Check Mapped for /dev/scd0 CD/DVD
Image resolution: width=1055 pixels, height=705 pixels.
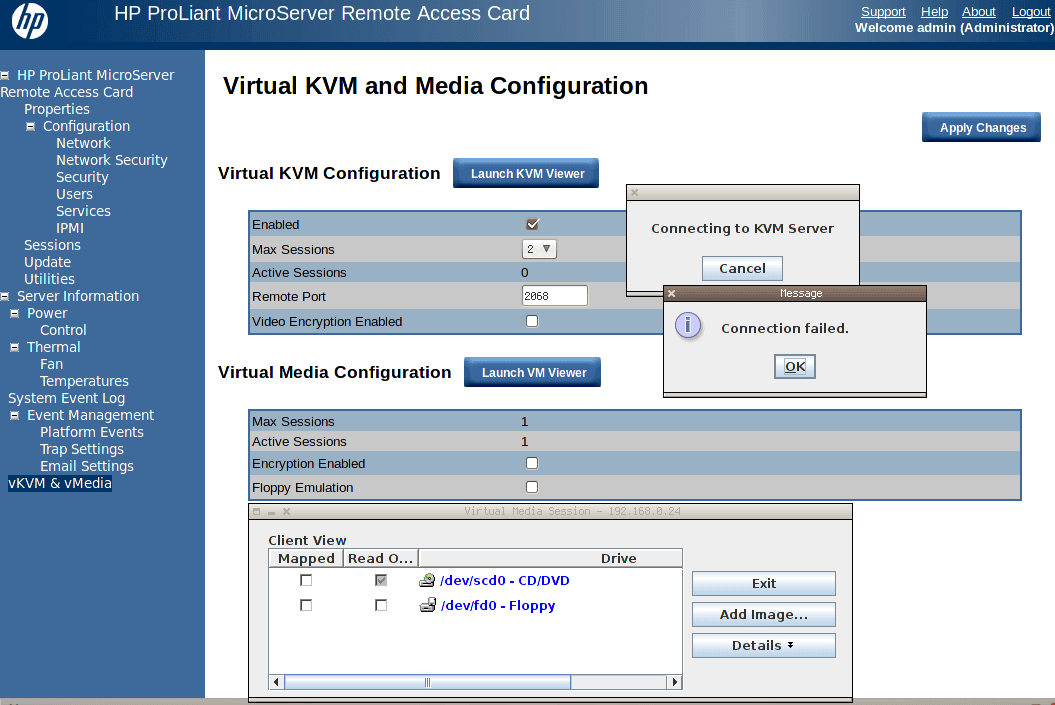[x=306, y=580]
